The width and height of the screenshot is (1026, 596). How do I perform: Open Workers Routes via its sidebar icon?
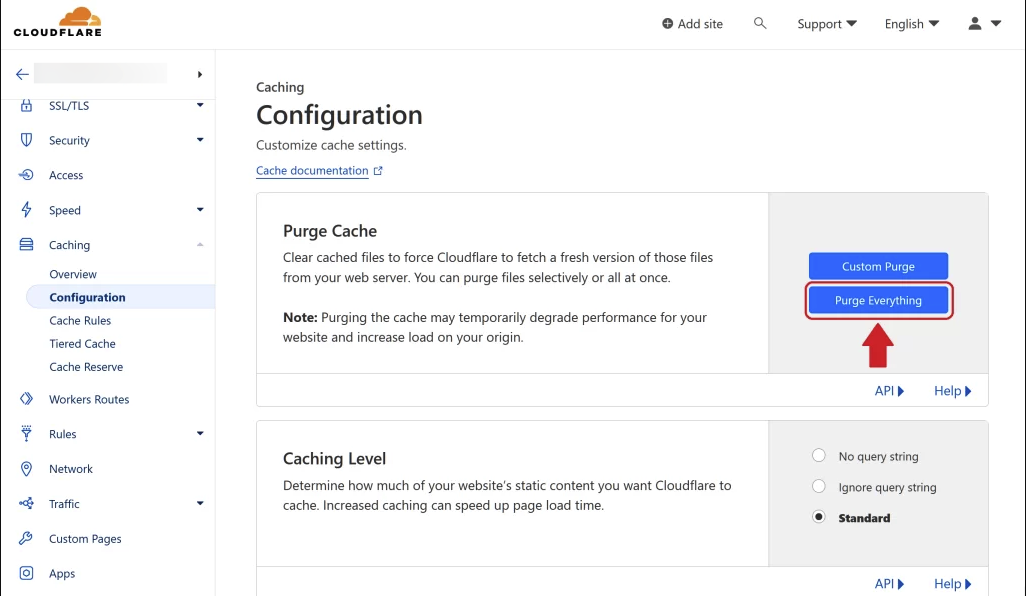[27, 399]
